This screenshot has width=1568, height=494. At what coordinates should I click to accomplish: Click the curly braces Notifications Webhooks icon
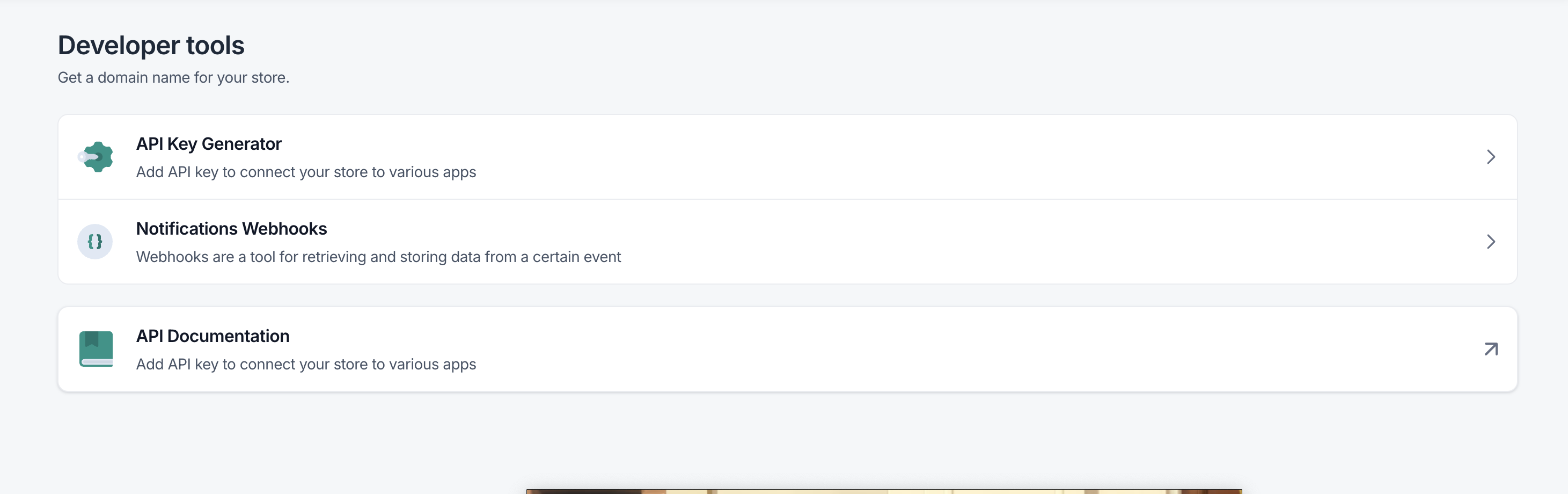[x=95, y=241]
